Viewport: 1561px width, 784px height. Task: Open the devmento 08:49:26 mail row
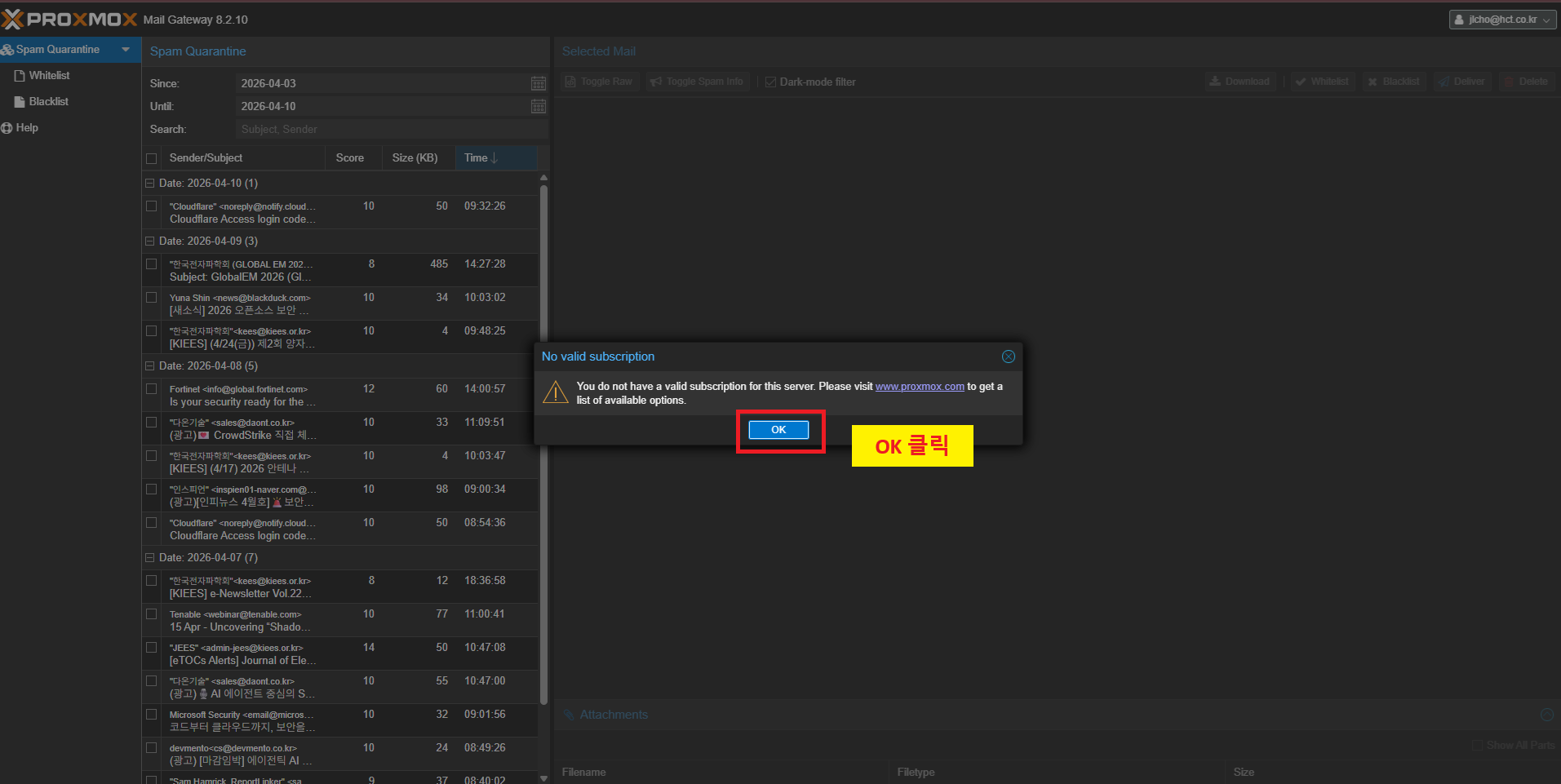click(x=340, y=755)
